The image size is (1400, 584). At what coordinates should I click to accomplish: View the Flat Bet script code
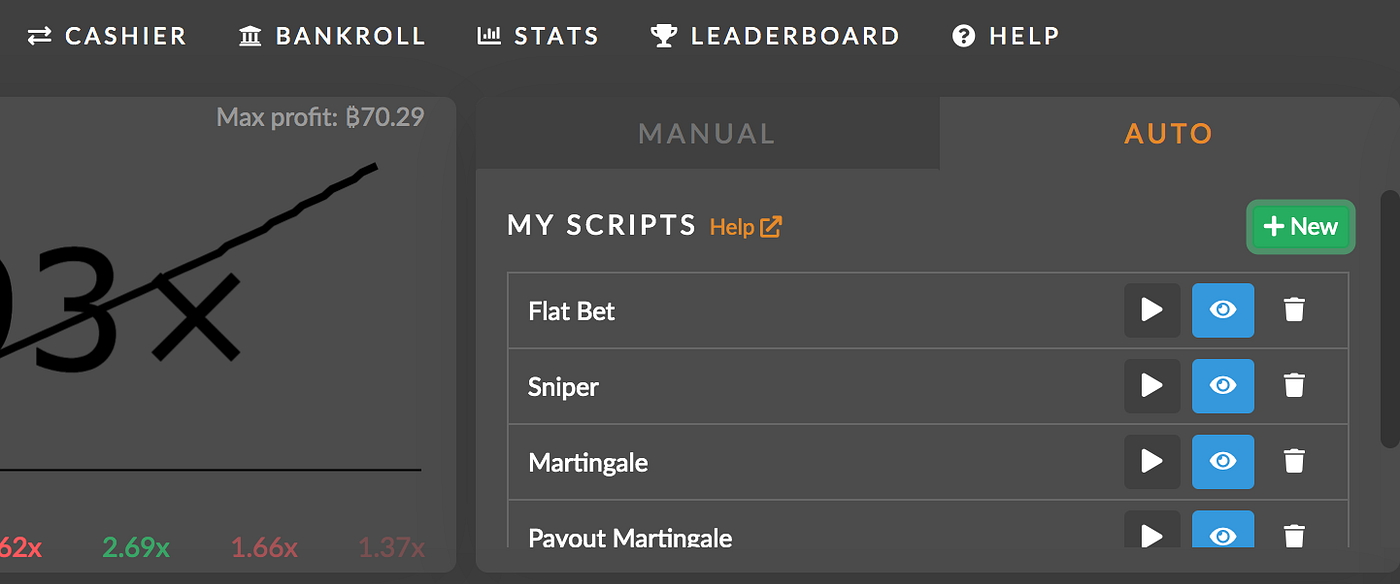pyautogui.click(x=1222, y=310)
